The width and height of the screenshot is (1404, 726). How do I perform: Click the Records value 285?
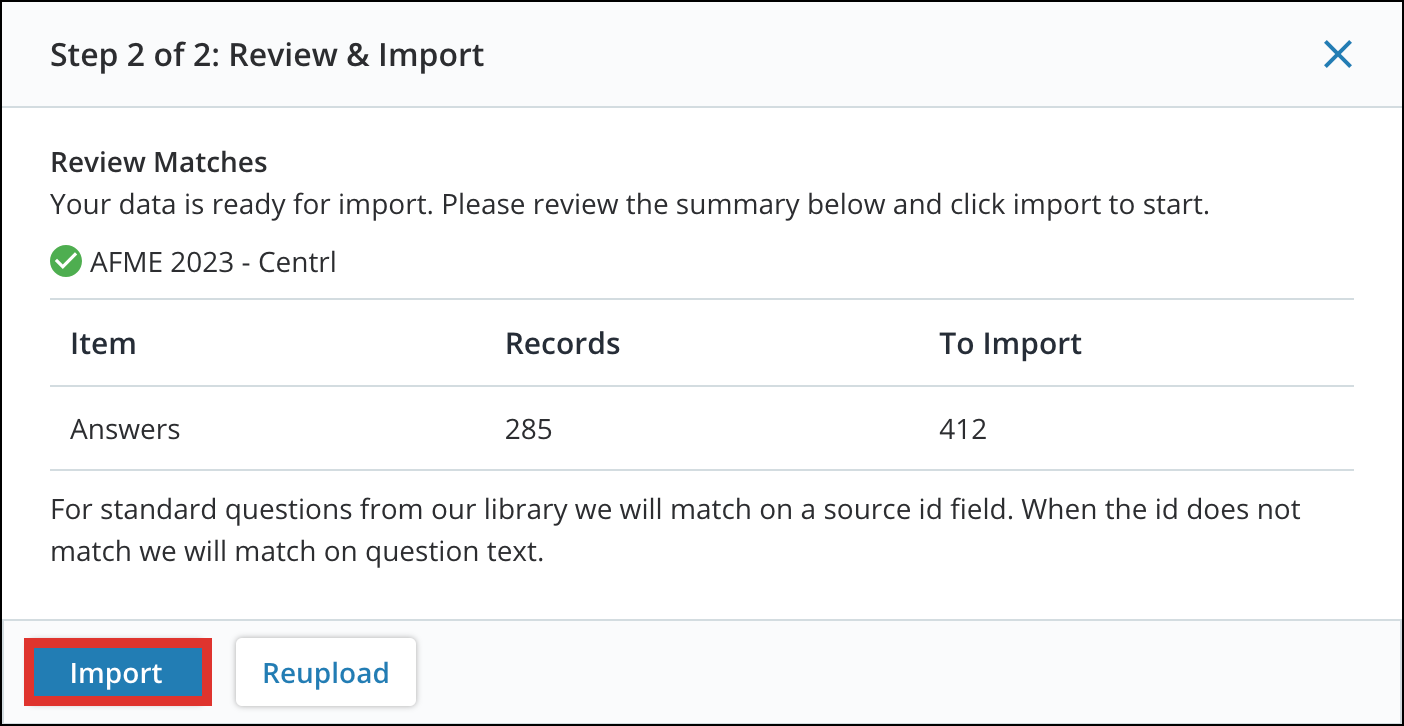point(529,428)
